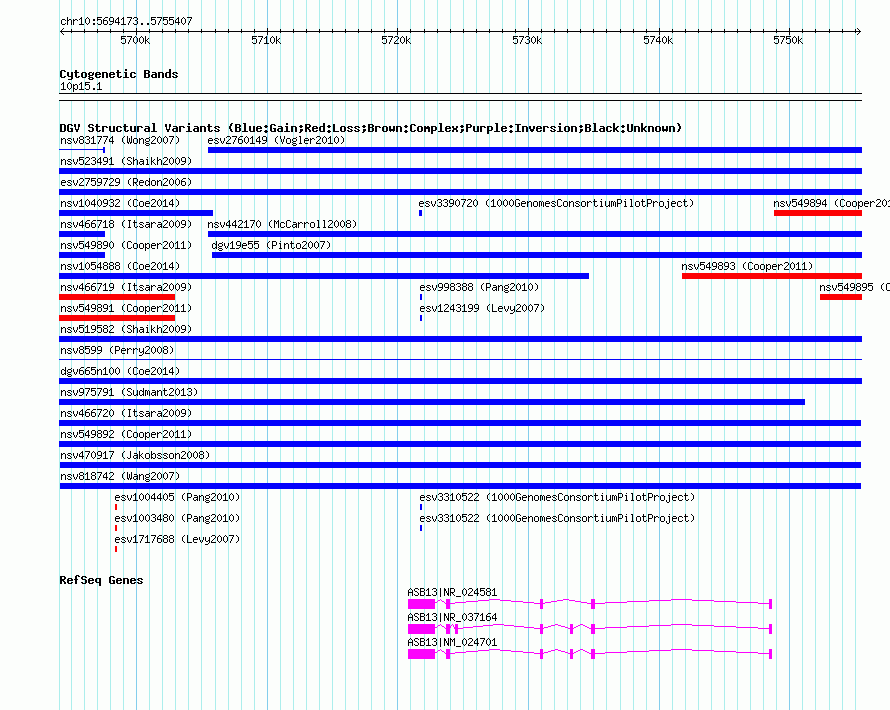Click the nsv1054888 (Coe2014) blue bar
The image size is (890, 710).
tap(324, 276)
